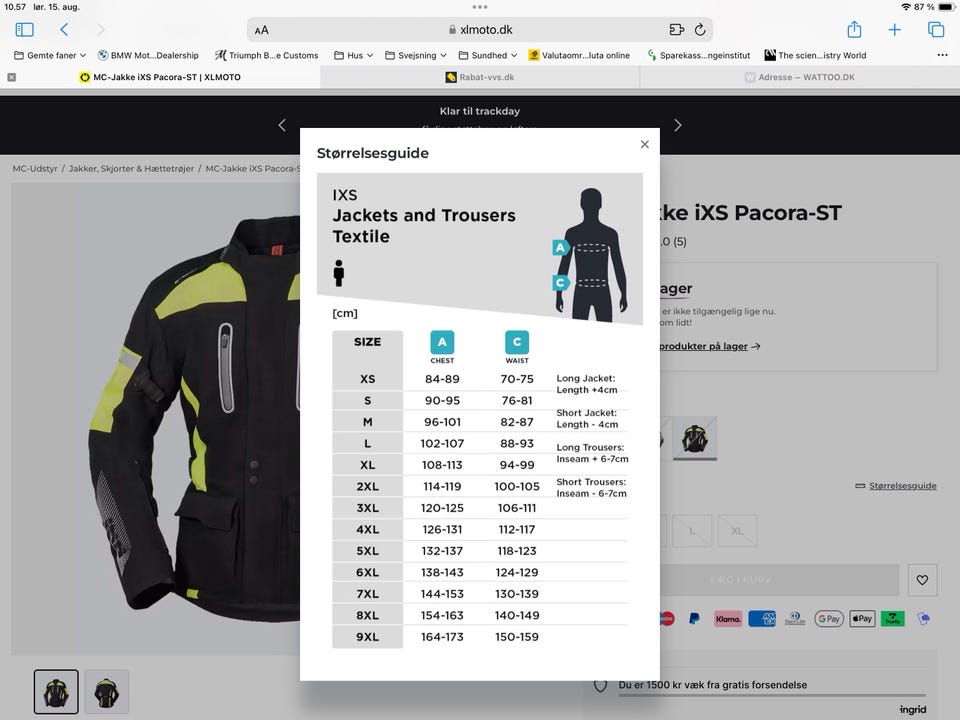This screenshot has height=720, width=960.
Task: Expand the Gemte faner bookmarks folder
Action: [x=50, y=55]
